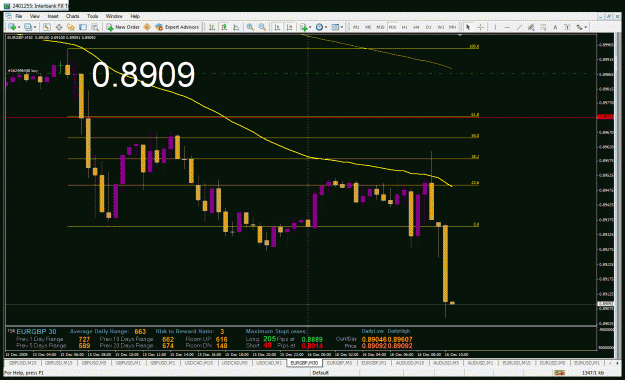625x380 pixels.
Task: Select the M5 timeframe
Action: click(368, 27)
